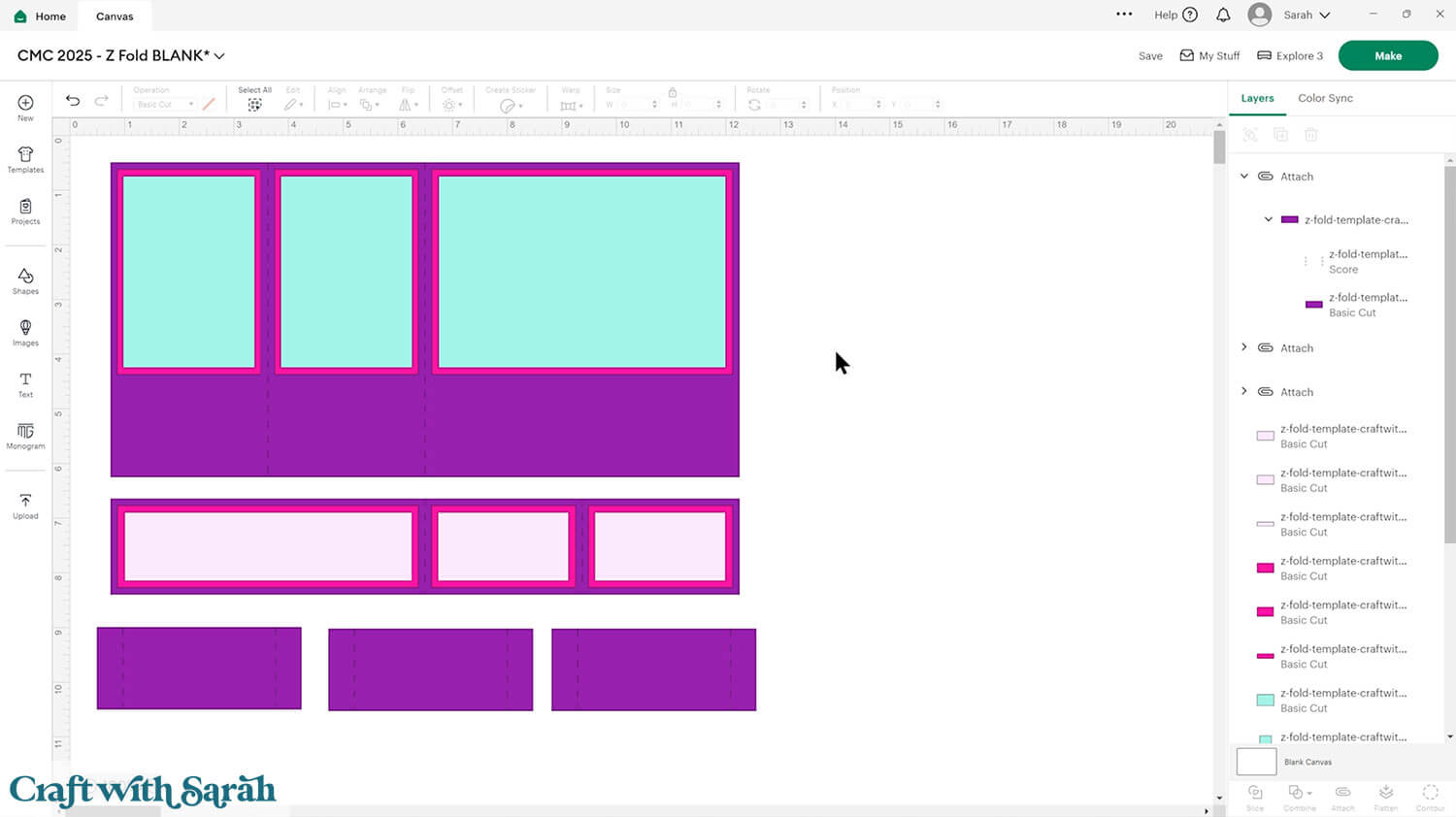1456x817 pixels.
Task: Click the Save button
Action: pyautogui.click(x=1150, y=56)
